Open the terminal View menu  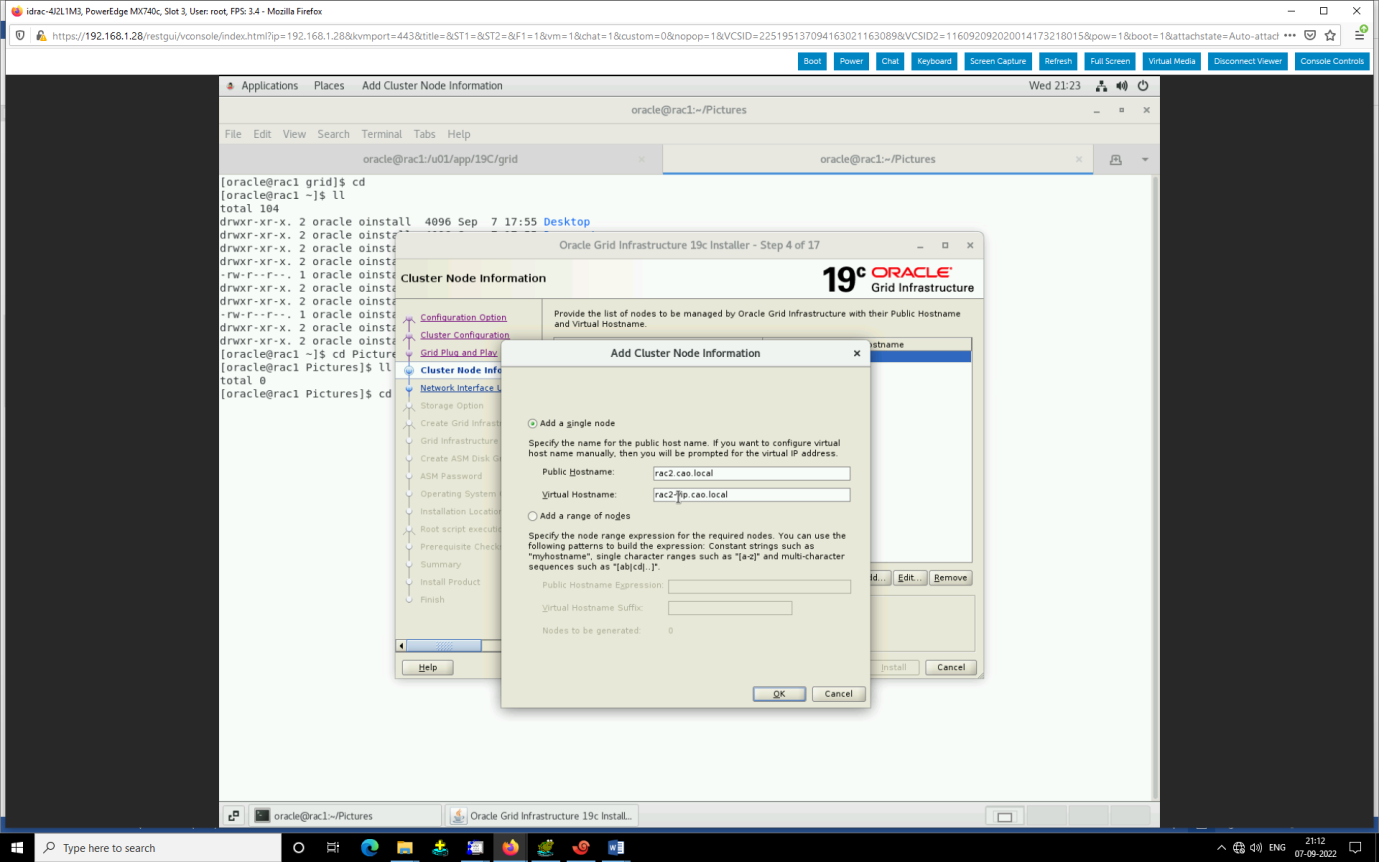(x=294, y=134)
